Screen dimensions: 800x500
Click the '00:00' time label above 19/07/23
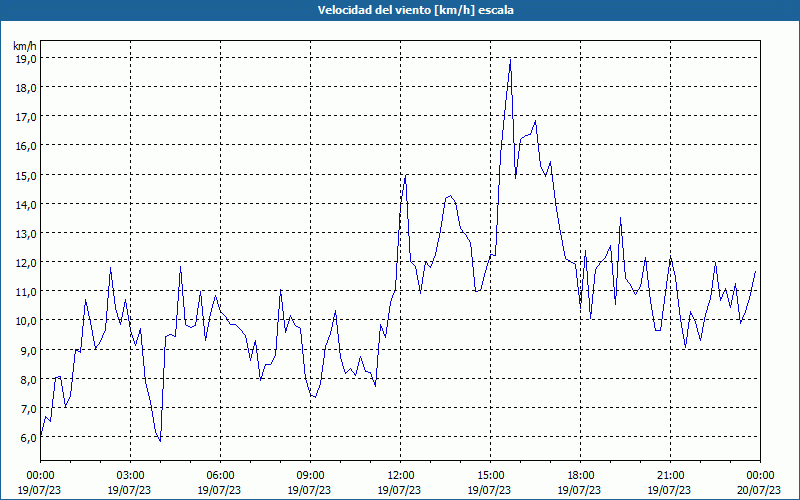click(x=40, y=476)
